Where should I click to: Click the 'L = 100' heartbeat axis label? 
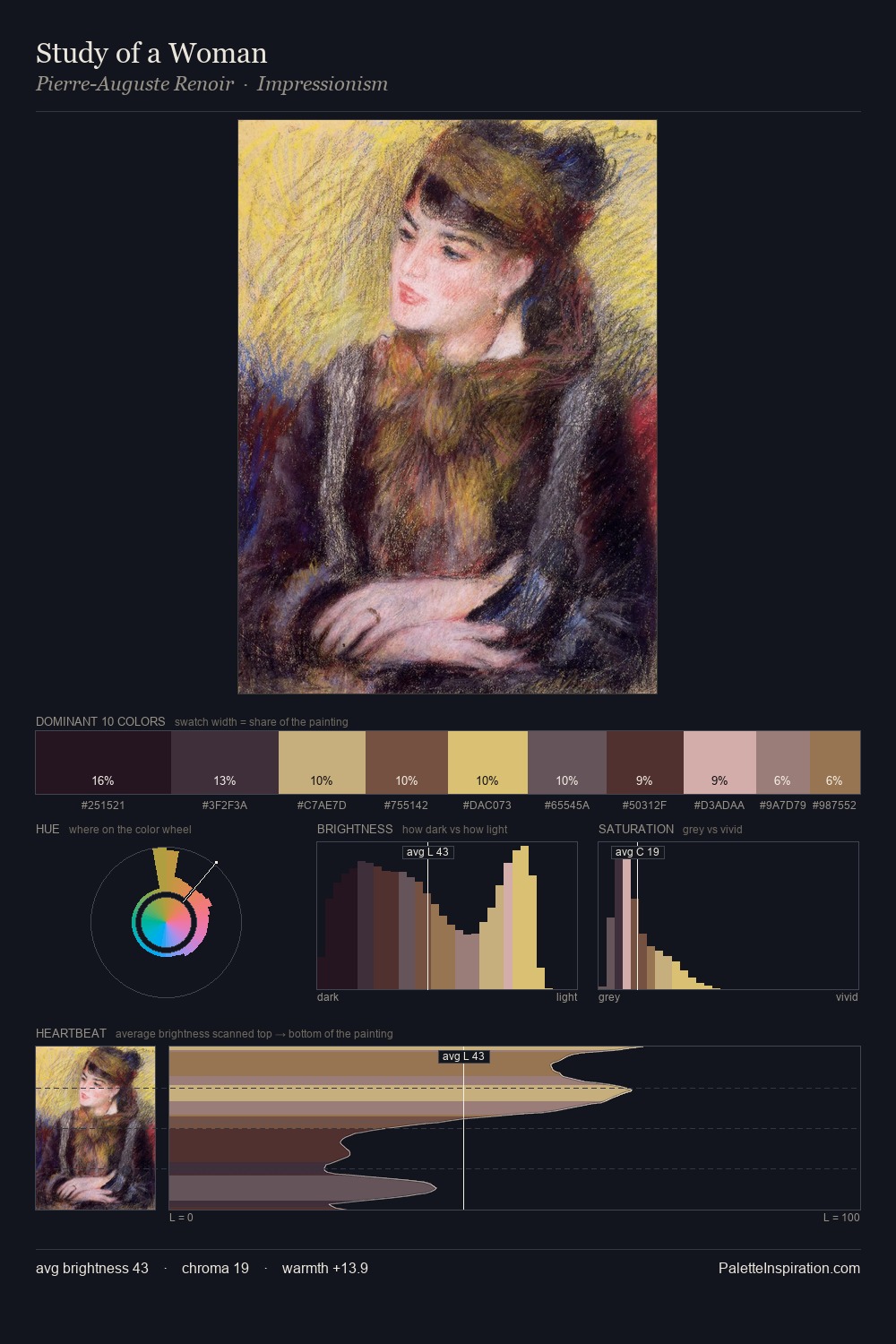pyautogui.click(x=841, y=1218)
